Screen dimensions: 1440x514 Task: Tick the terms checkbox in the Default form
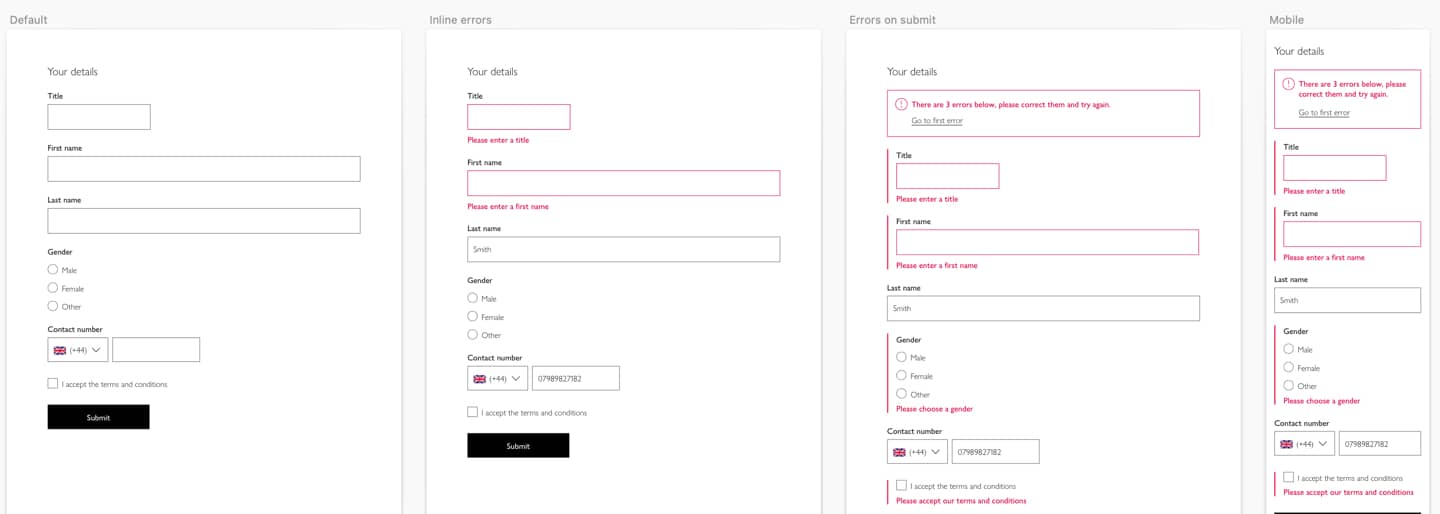click(53, 384)
